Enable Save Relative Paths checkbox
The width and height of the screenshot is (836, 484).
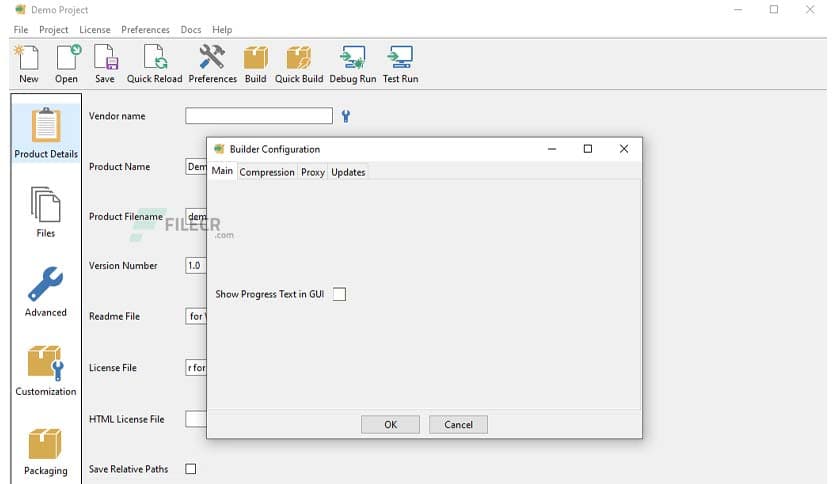click(190, 469)
